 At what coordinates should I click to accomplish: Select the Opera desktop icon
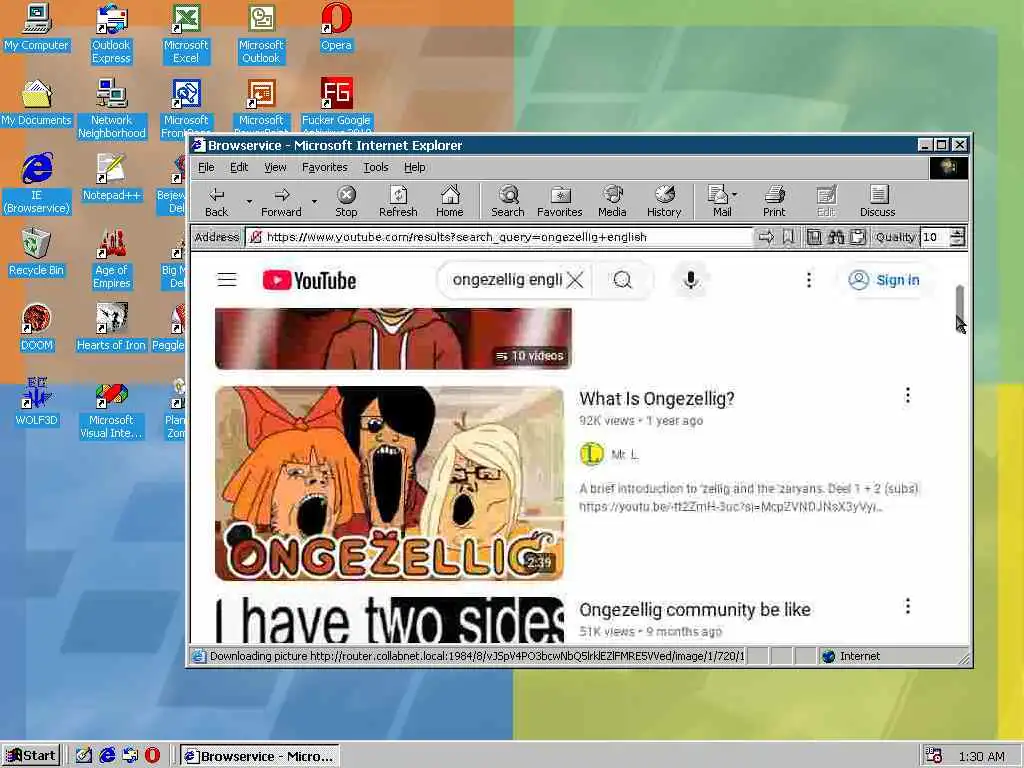[x=336, y=27]
